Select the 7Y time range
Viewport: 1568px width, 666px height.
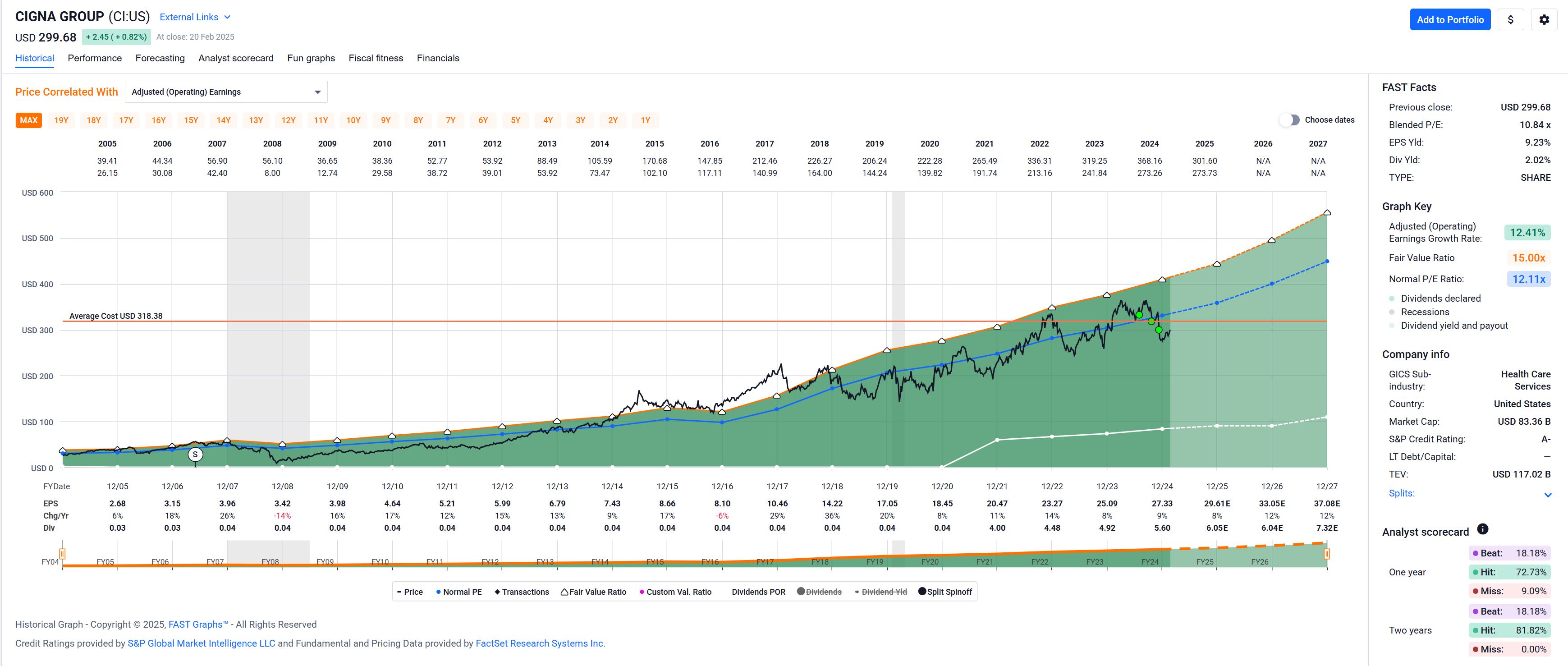tap(451, 120)
